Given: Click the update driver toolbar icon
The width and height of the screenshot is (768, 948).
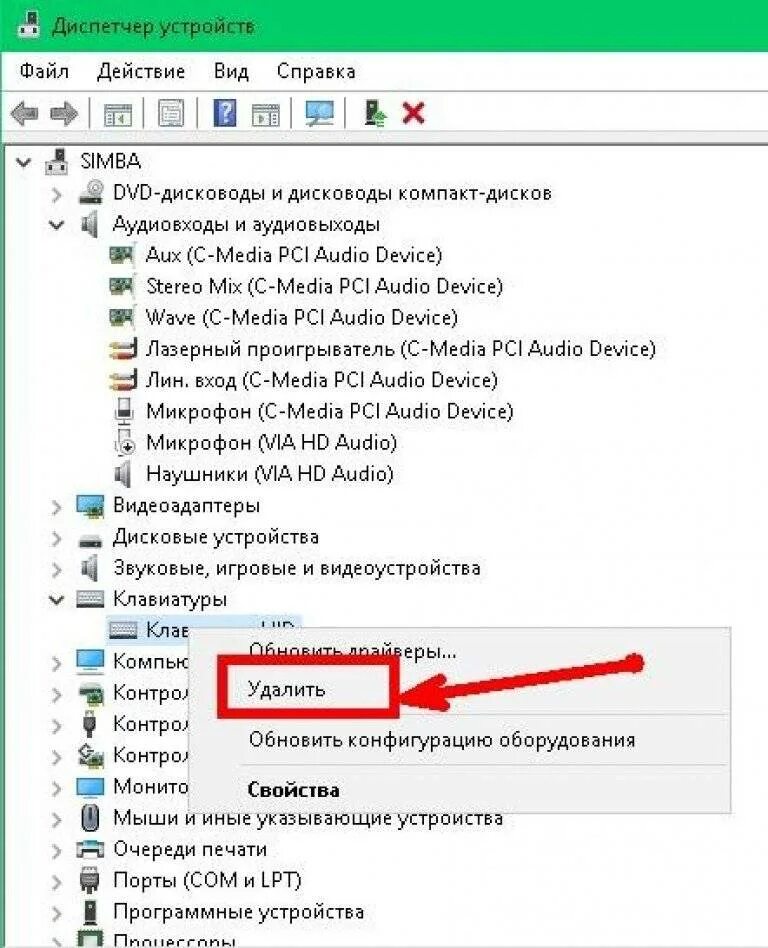Looking at the screenshot, I should (375, 112).
